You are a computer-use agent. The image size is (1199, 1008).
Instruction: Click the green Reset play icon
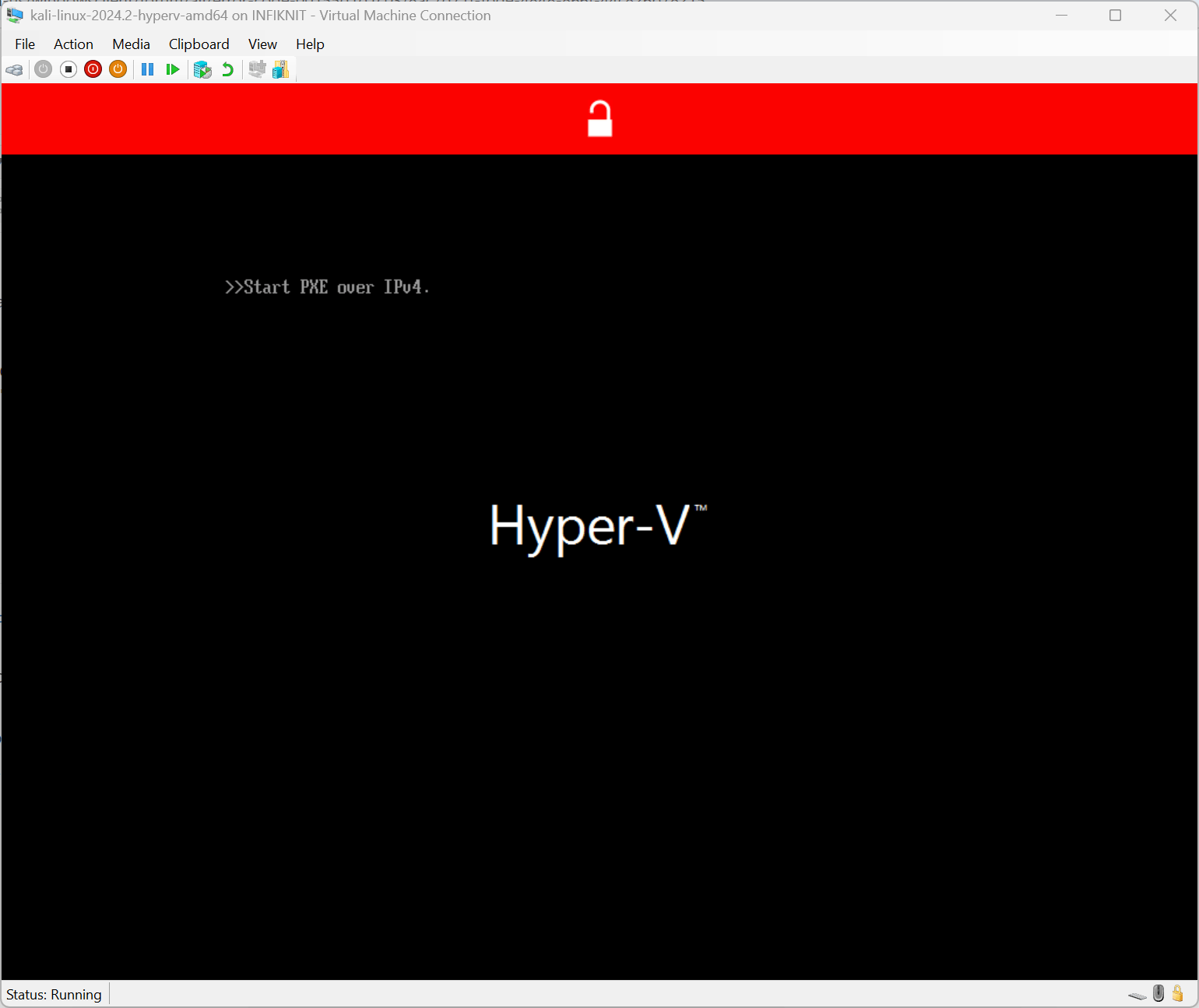(x=173, y=69)
